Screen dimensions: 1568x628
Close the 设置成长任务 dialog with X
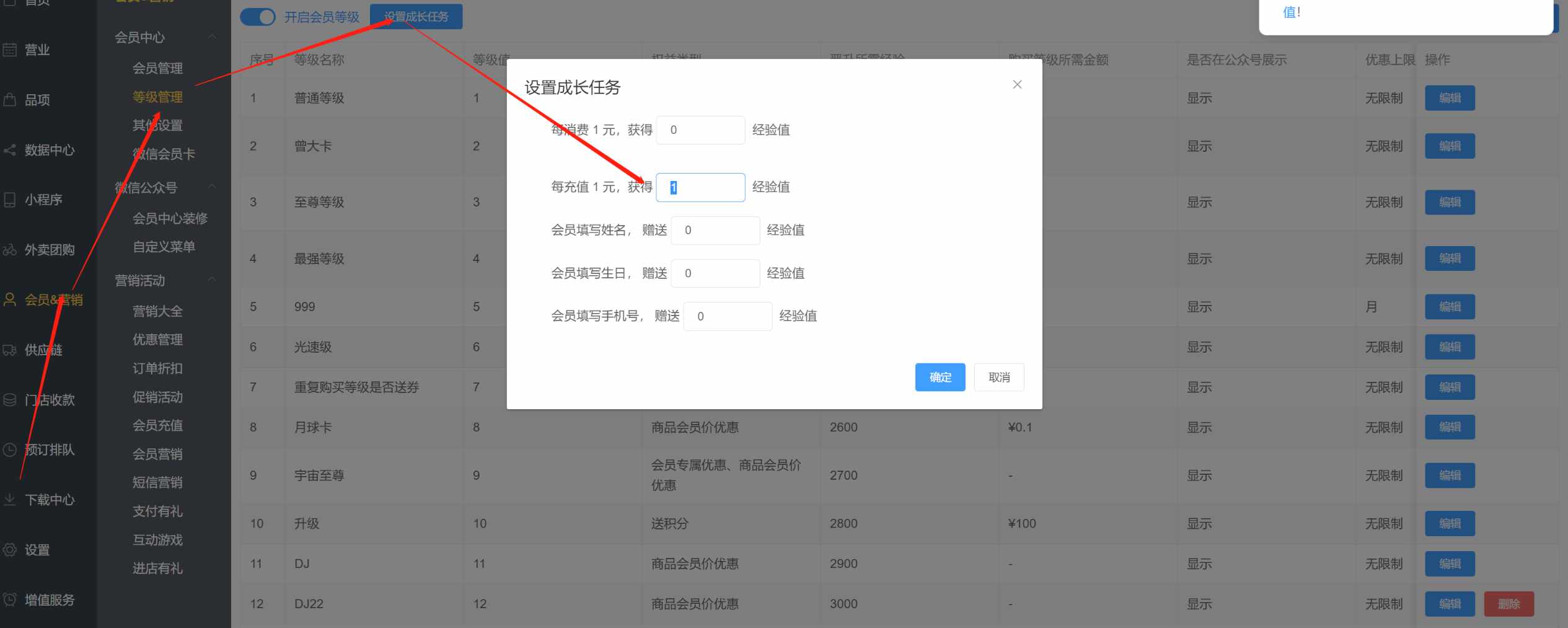1017,84
